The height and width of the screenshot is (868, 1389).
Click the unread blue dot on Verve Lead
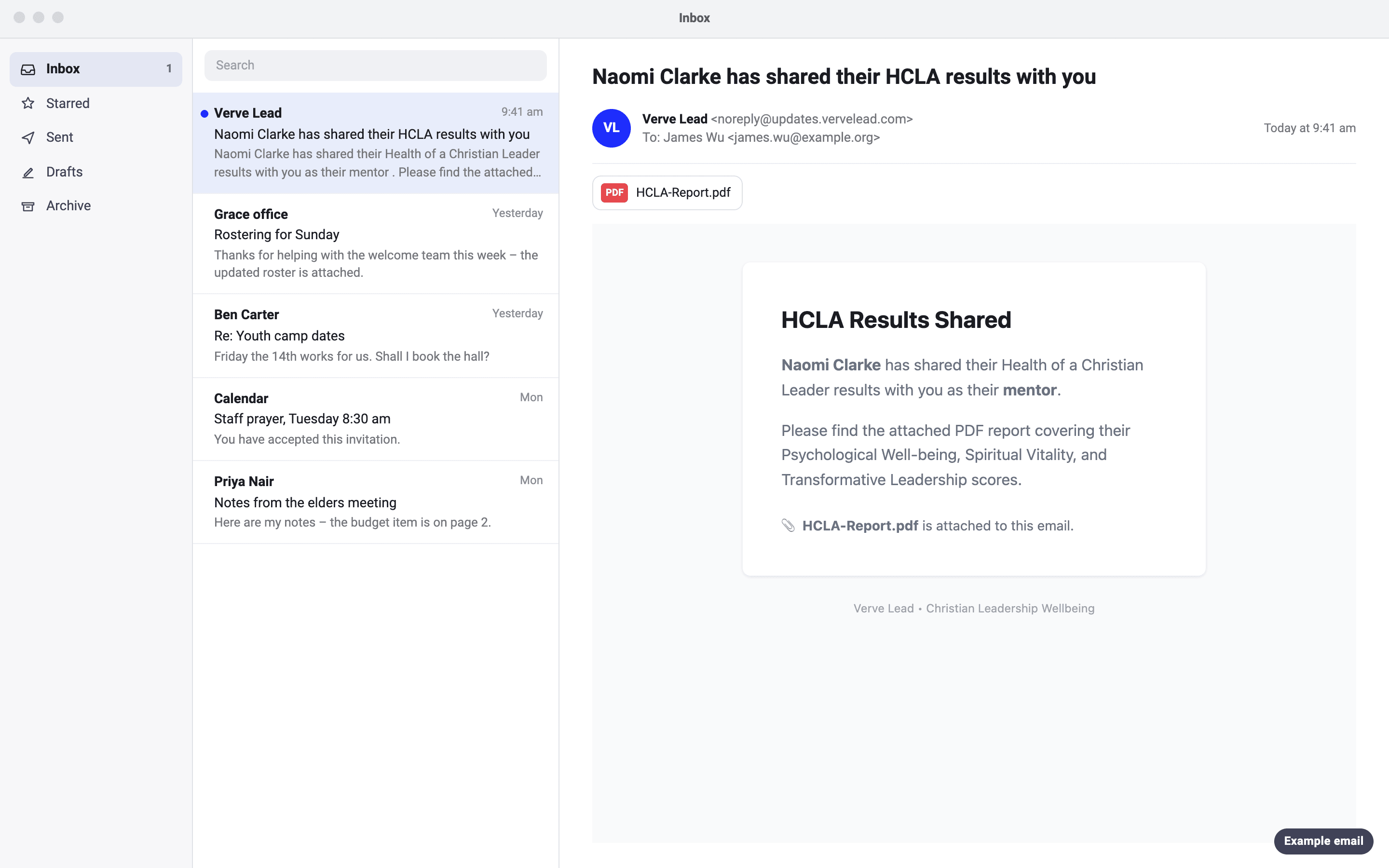tap(204, 114)
